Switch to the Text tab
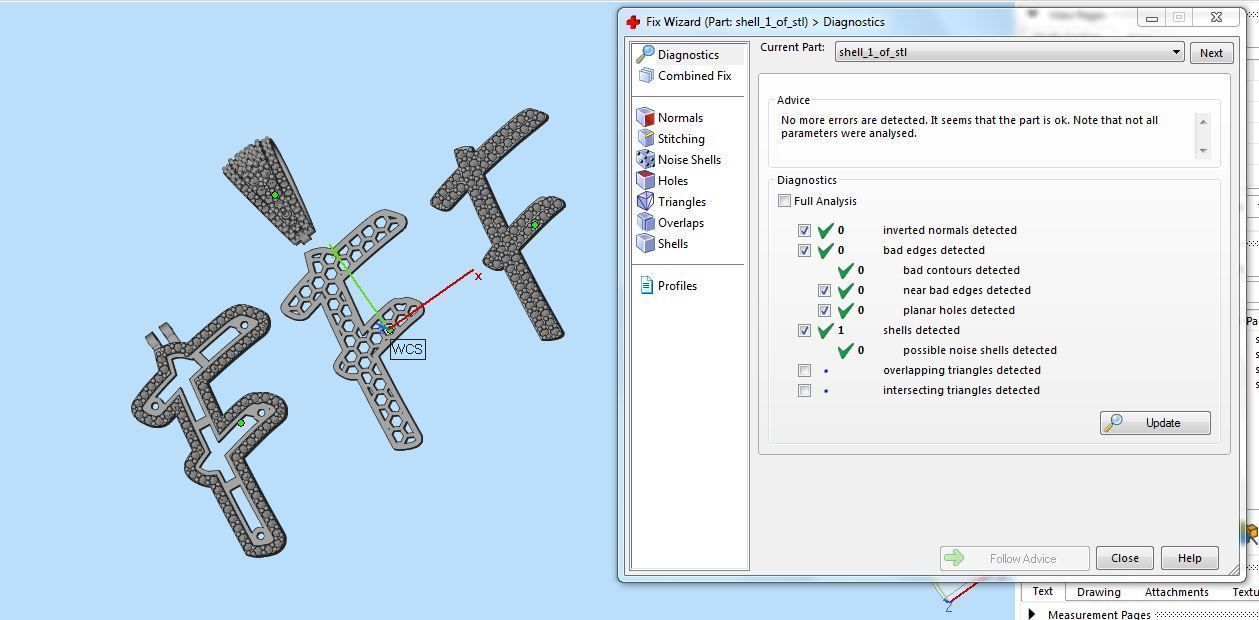 tap(1042, 592)
